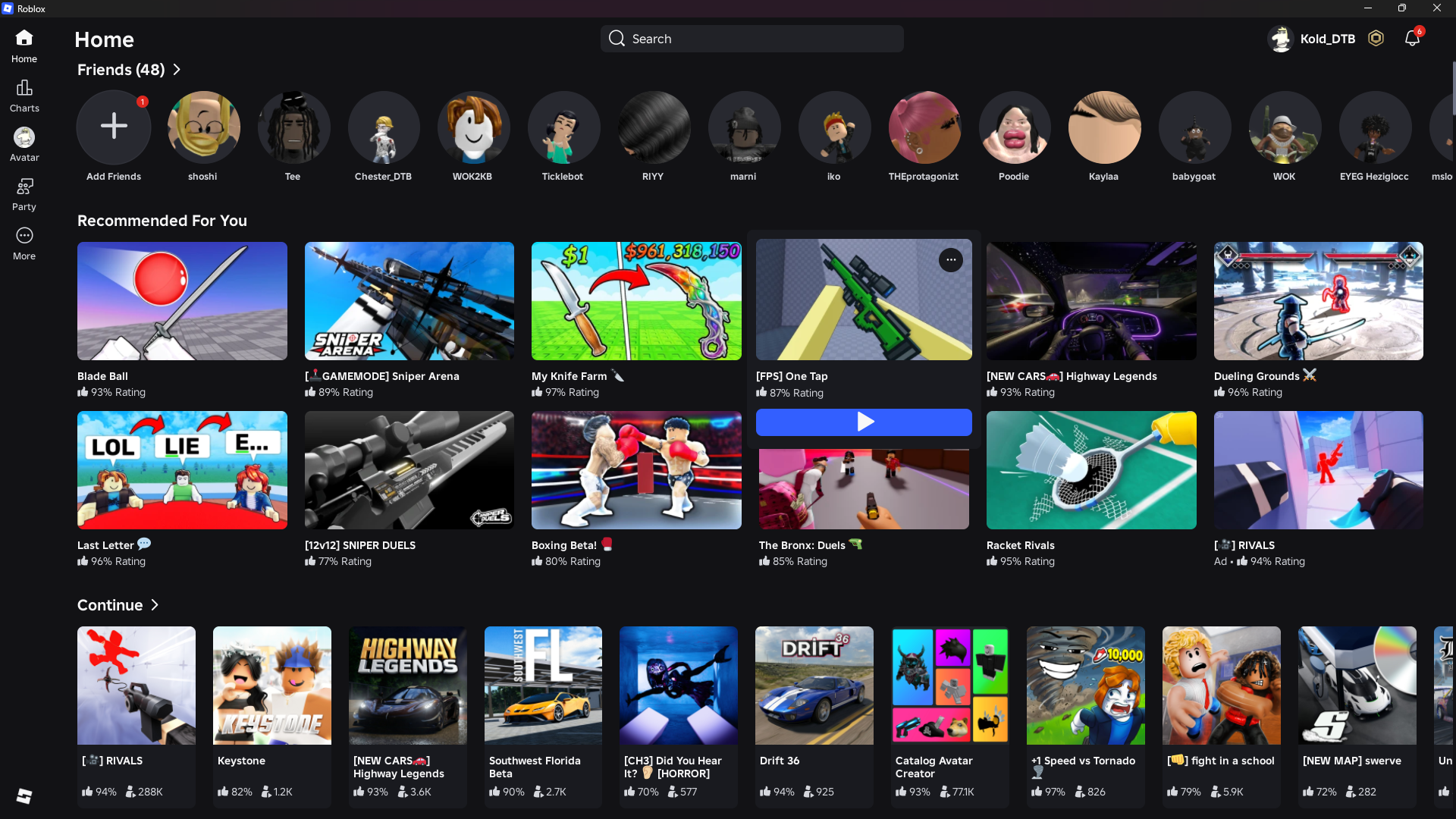This screenshot has width=1456, height=819.
Task: Open EYEG Heziglocc's friend avatar
Action: tap(1375, 127)
